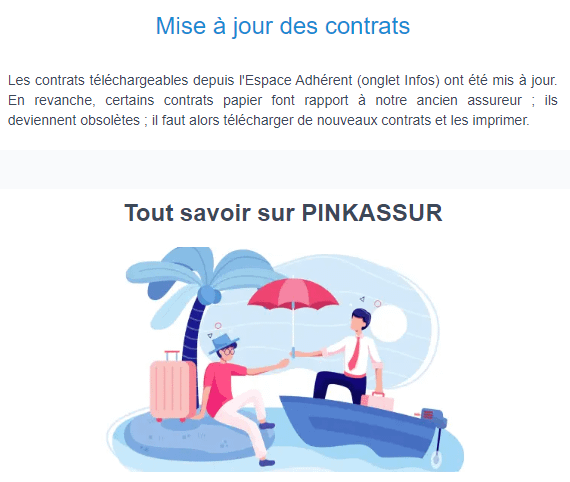Click the 'ancien assureur' phrase in the text

469,100
